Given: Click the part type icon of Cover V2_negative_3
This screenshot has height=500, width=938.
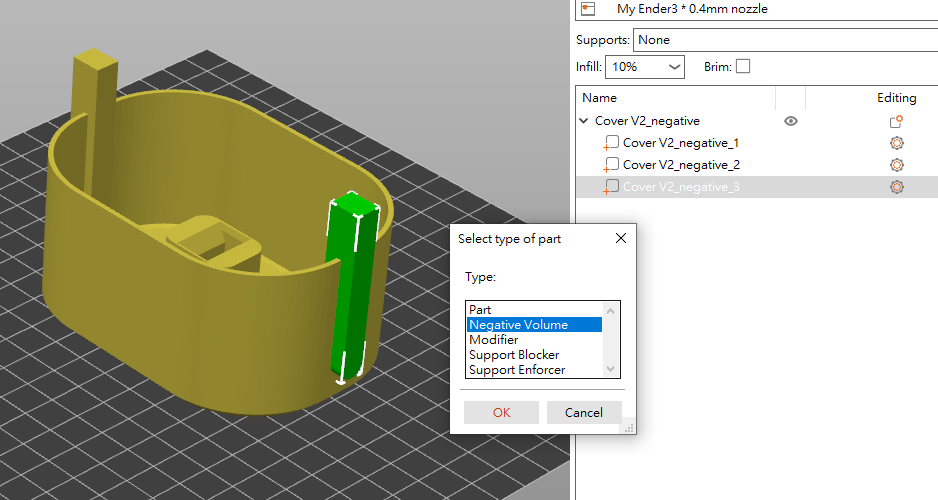Looking at the screenshot, I should [611, 187].
